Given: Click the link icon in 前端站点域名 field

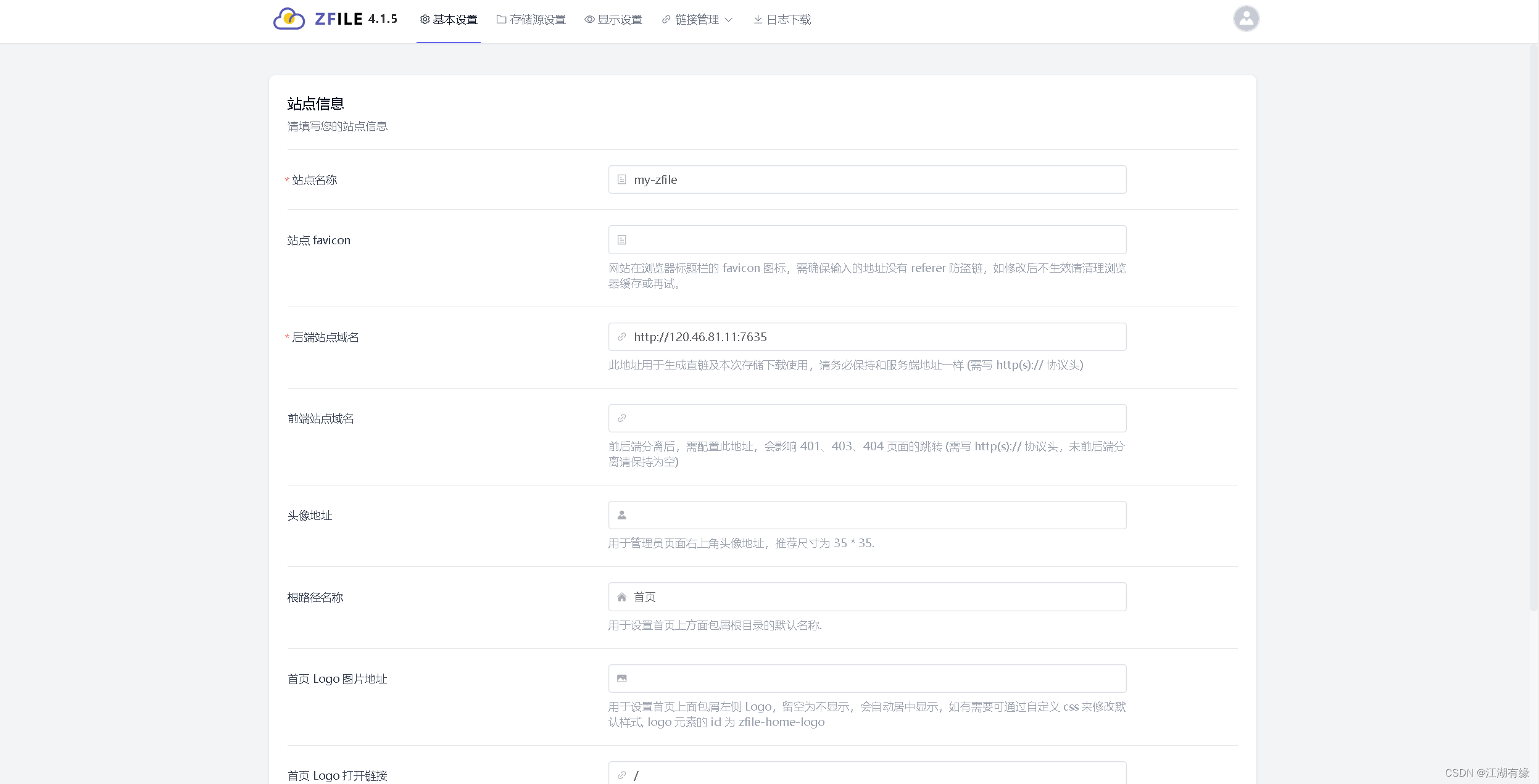Looking at the screenshot, I should [x=621, y=418].
